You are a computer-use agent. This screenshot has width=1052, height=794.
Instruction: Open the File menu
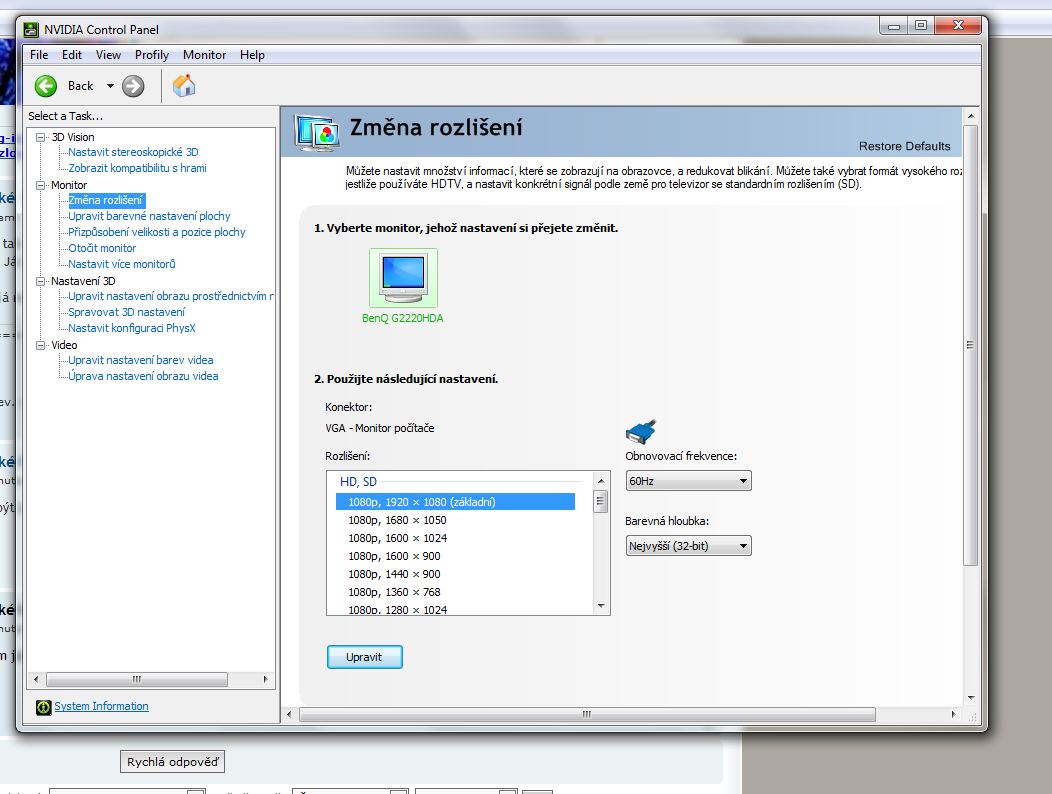[39, 55]
